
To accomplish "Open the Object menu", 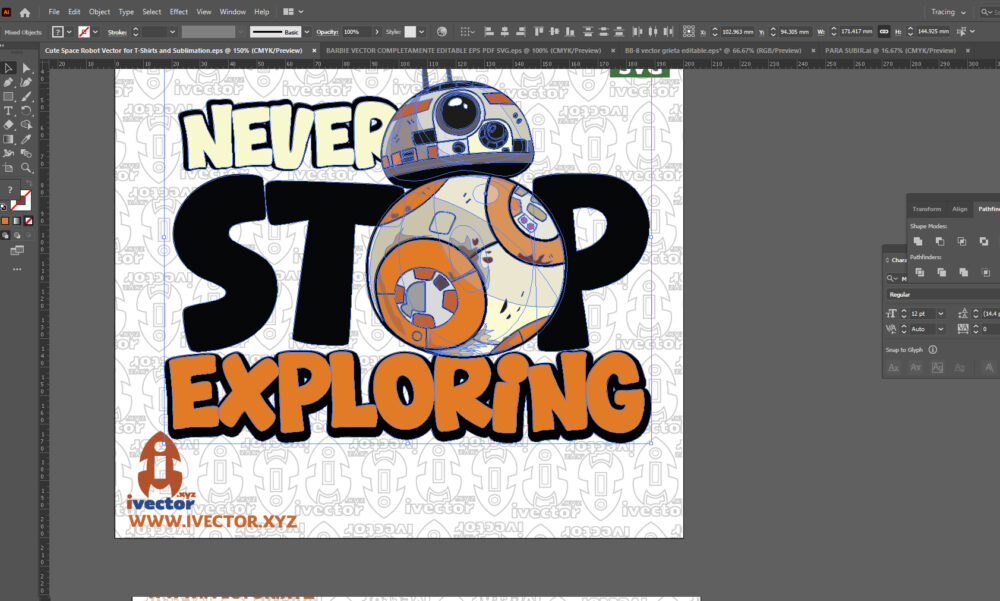I will 99,11.
